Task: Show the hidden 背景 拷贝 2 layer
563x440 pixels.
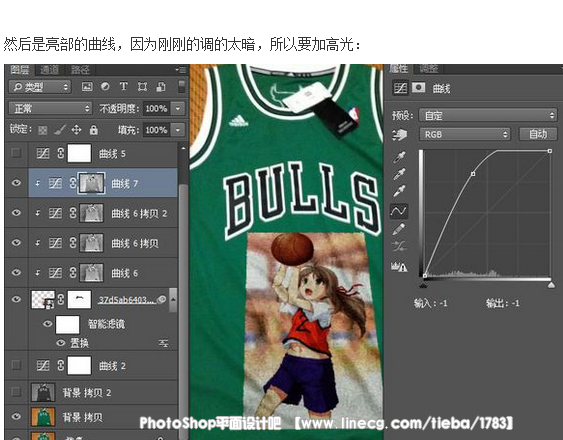Action: click(16, 392)
